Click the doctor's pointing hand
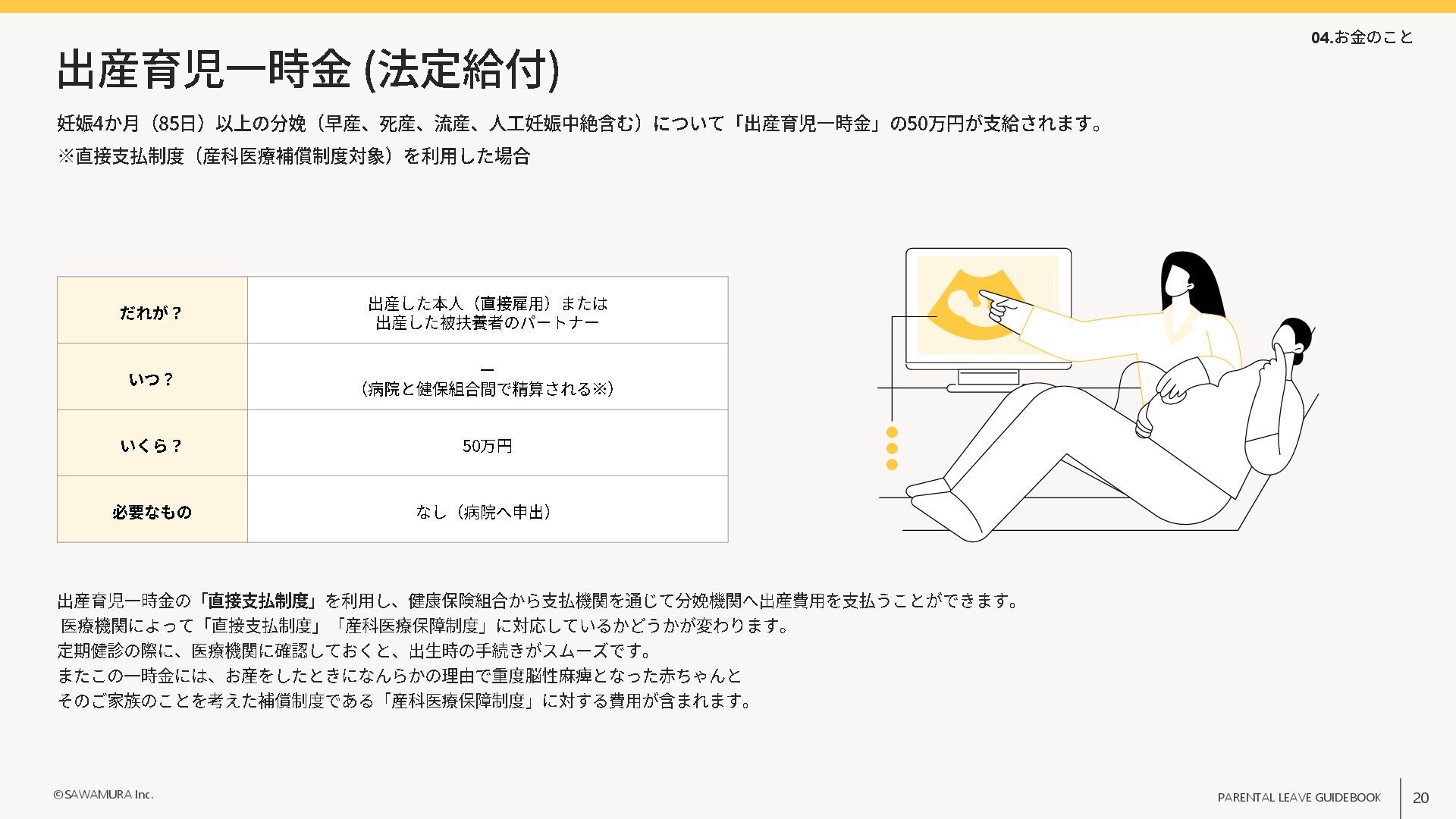The width and height of the screenshot is (1456, 819). 999,306
